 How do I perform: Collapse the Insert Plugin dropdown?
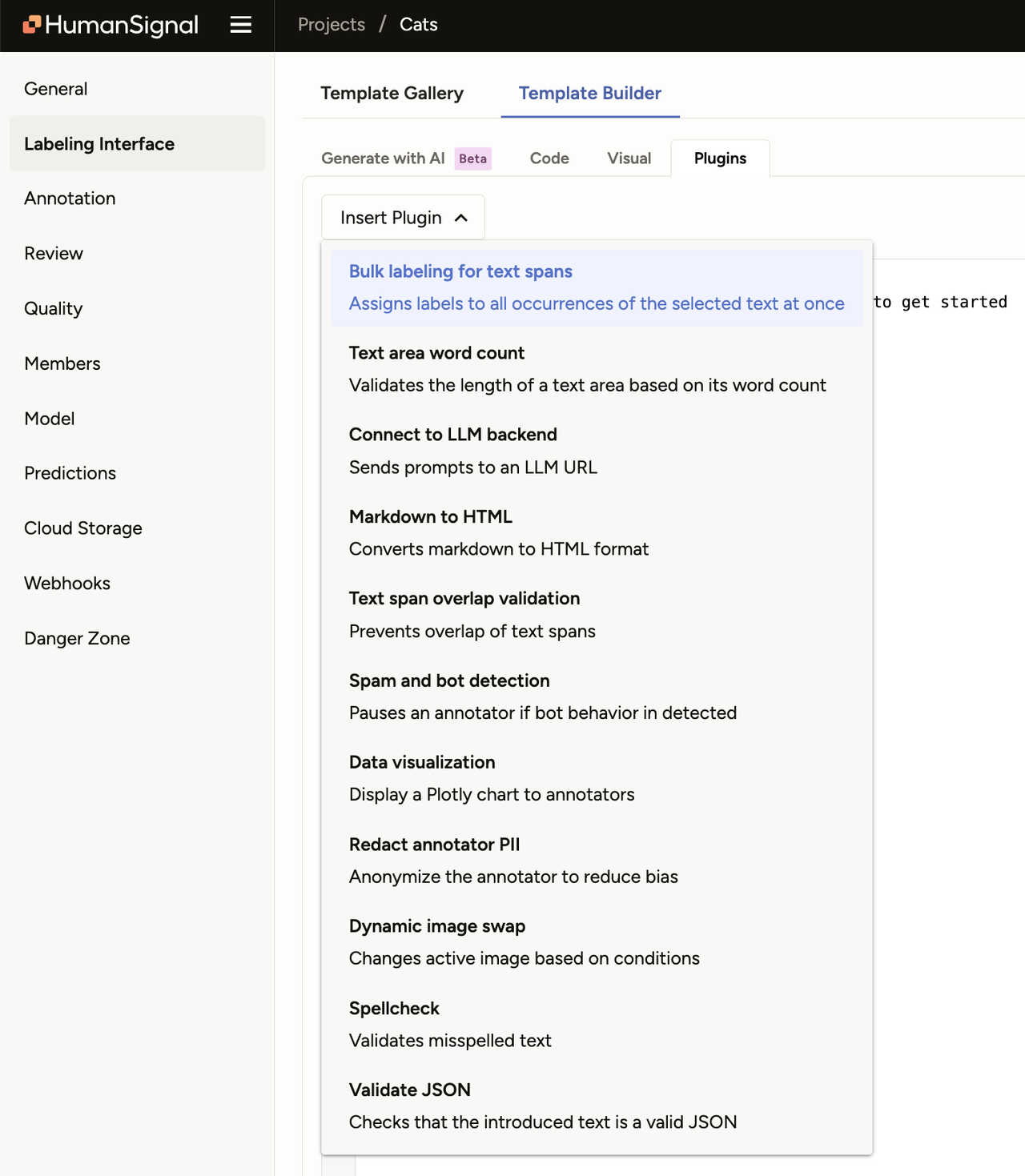(402, 217)
